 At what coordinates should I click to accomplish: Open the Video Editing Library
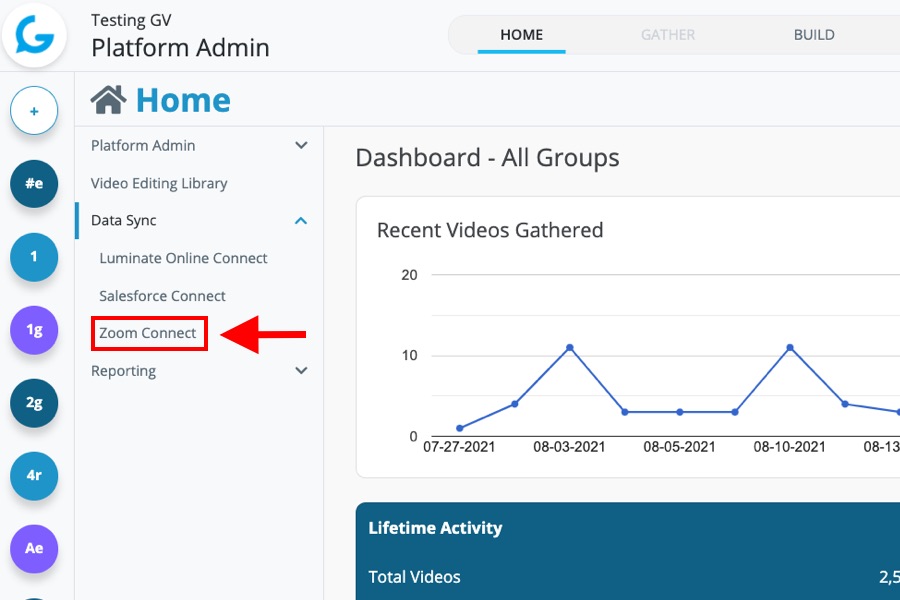point(159,183)
